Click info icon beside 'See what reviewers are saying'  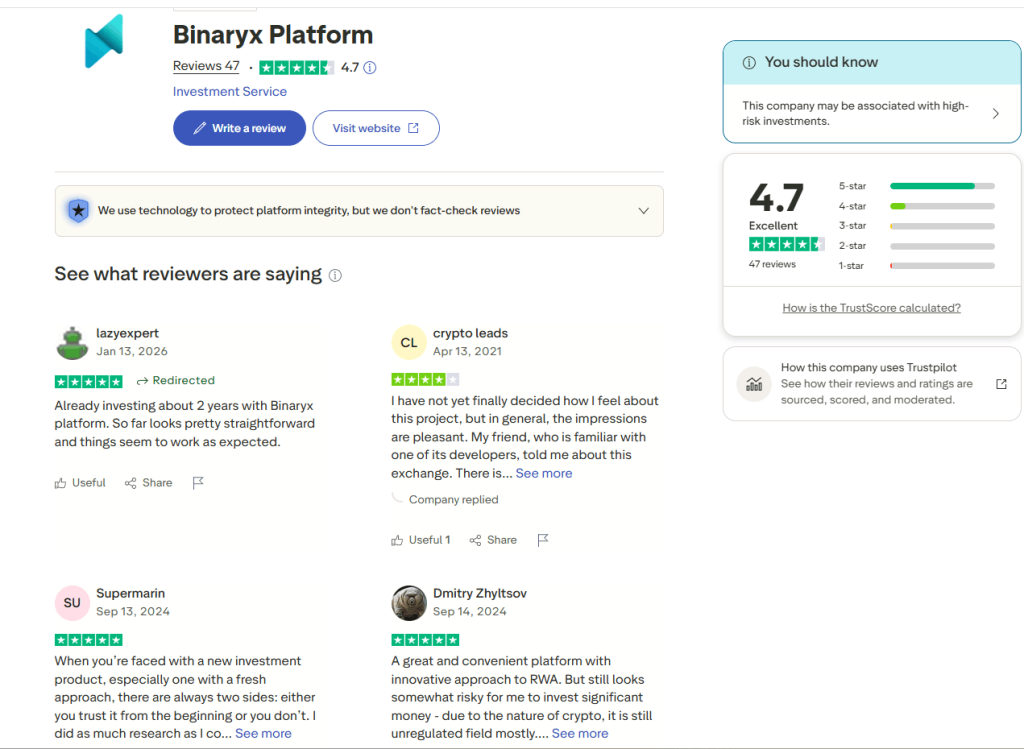point(335,276)
